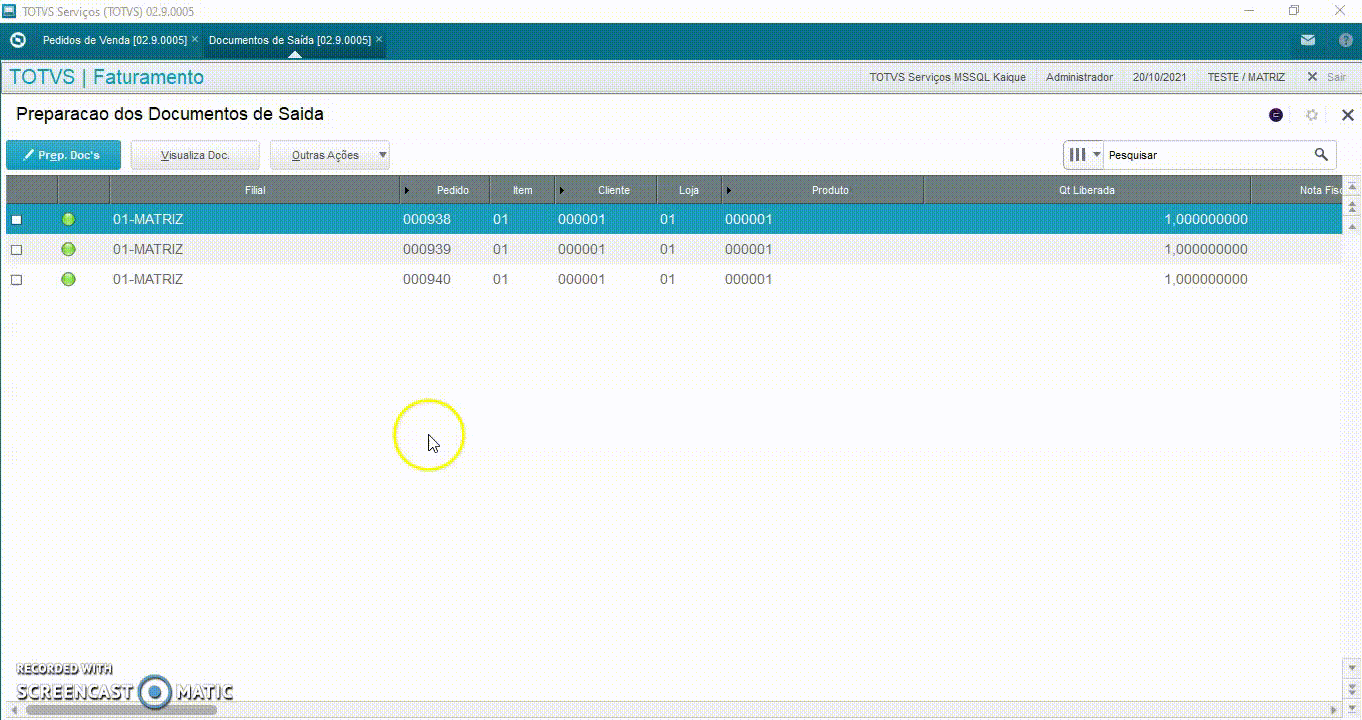Image resolution: width=1362 pixels, height=720 pixels.
Task: Click the black round icon beside the gear
Action: [x=1276, y=115]
